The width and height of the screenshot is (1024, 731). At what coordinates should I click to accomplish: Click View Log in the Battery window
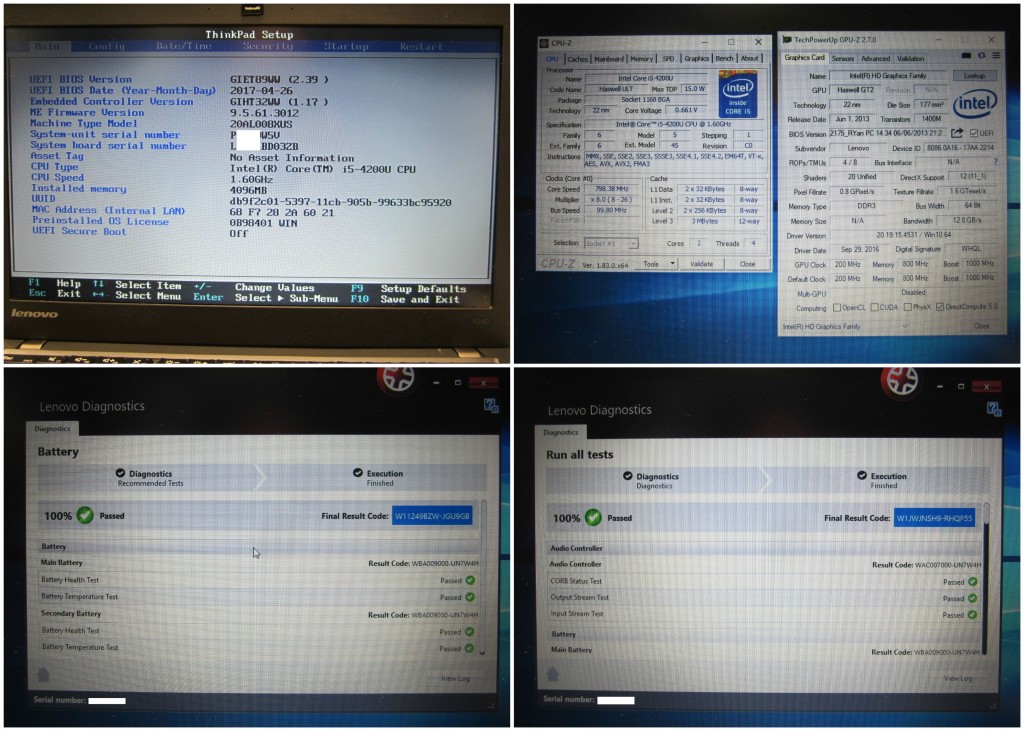(x=455, y=678)
